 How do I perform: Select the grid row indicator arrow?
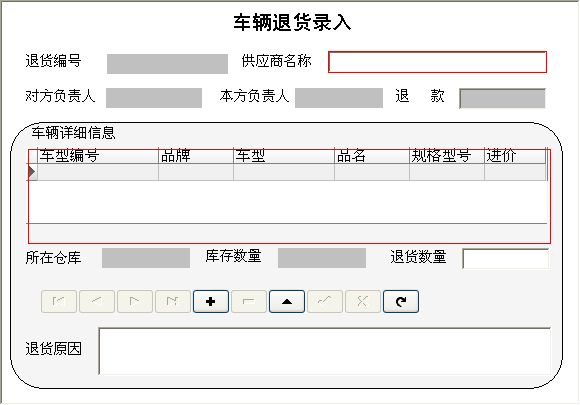point(33,172)
